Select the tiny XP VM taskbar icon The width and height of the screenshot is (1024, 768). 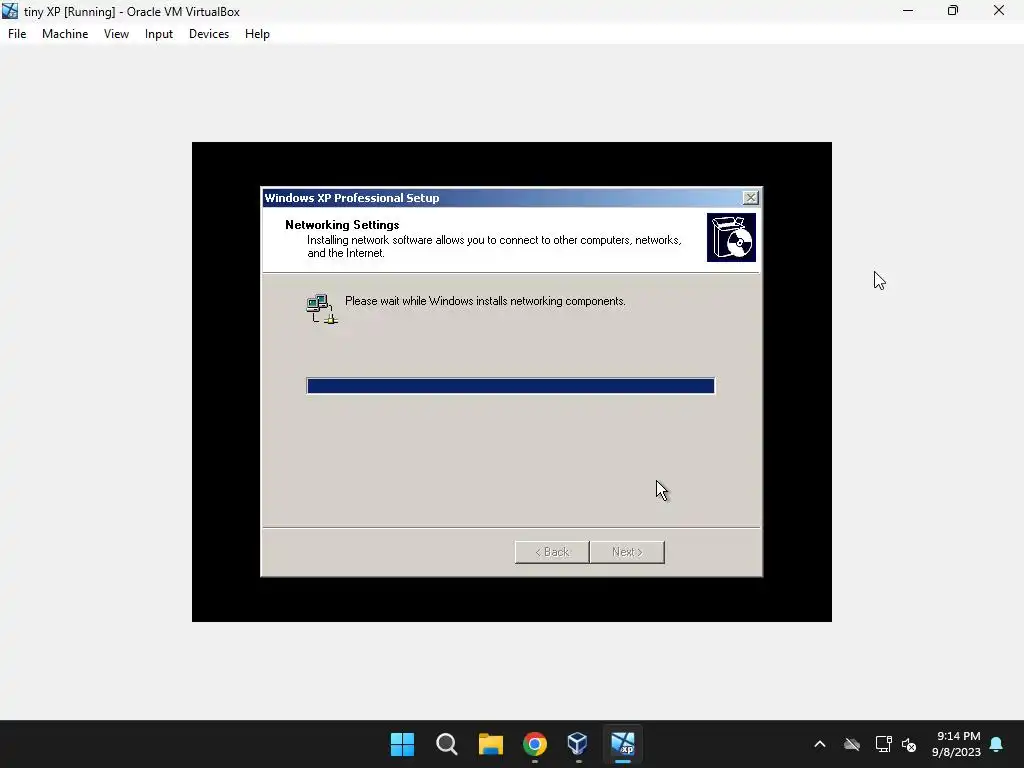(622, 744)
